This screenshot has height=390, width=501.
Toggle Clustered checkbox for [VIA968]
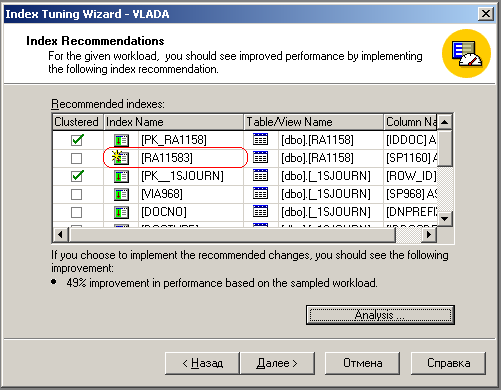(x=76, y=194)
